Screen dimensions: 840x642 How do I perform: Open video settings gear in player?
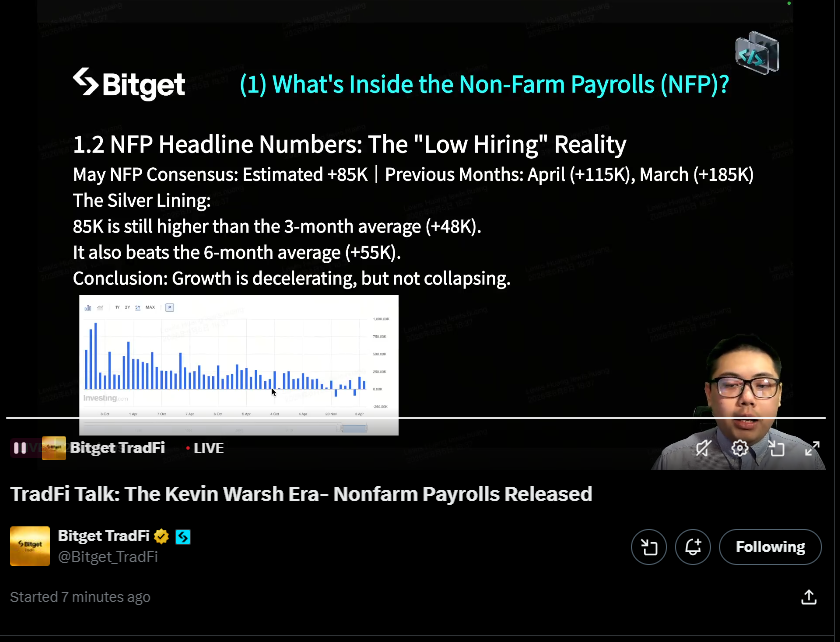[740, 448]
